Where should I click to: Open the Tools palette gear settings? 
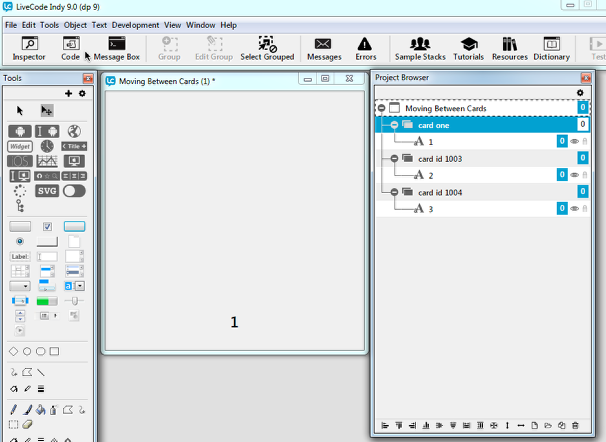[x=82, y=94]
